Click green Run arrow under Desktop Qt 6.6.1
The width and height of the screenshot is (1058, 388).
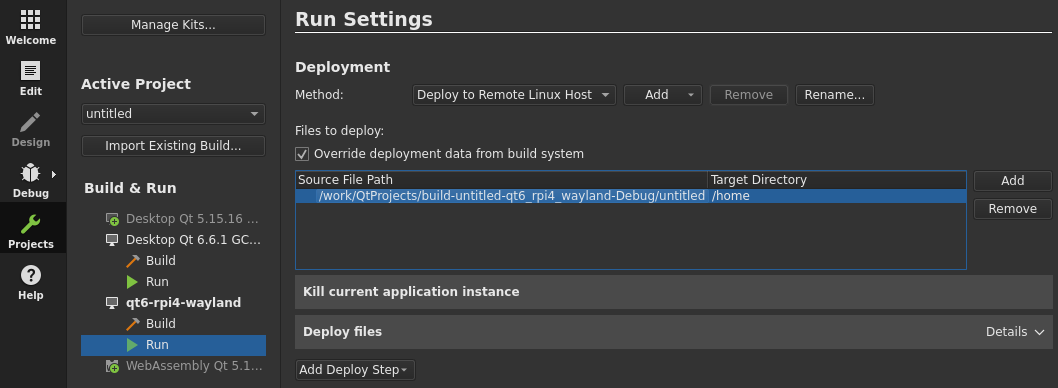pos(132,281)
